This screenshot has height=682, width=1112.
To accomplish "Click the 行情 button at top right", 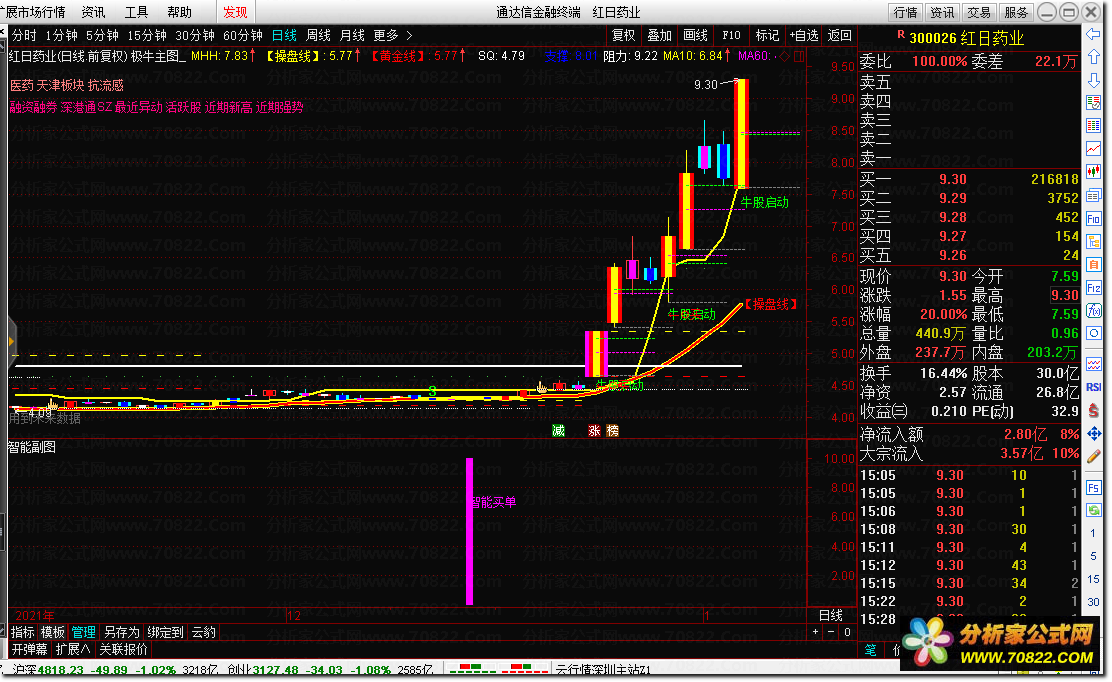I will click(906, 12).
